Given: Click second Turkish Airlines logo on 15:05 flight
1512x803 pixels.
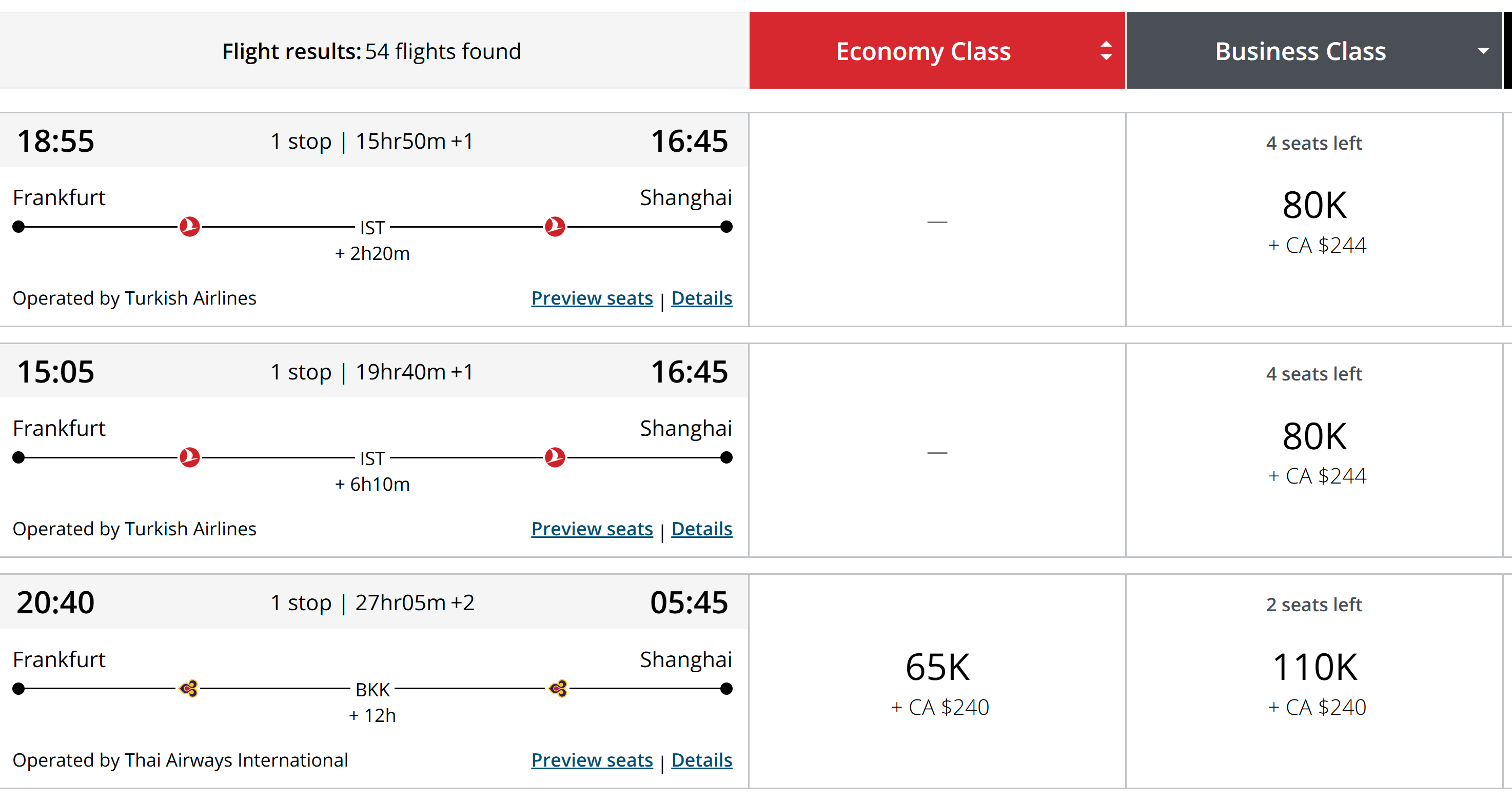Looking at the screenshot, I should (555, 457).
